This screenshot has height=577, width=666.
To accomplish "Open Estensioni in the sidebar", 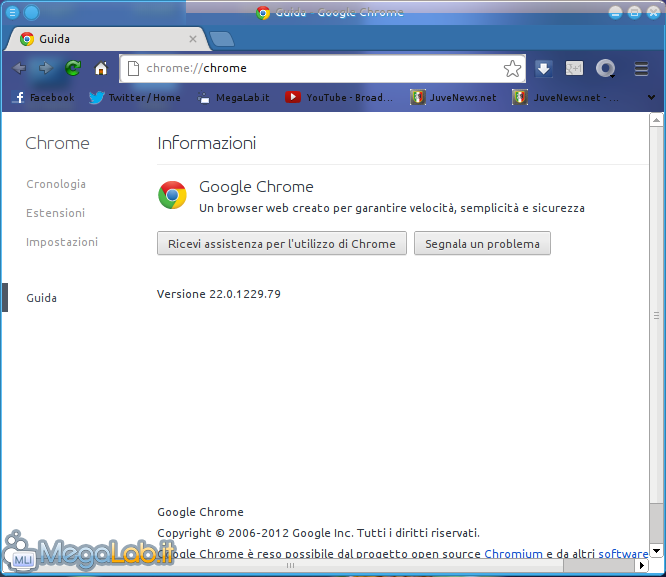I will (x=56, y=213).
